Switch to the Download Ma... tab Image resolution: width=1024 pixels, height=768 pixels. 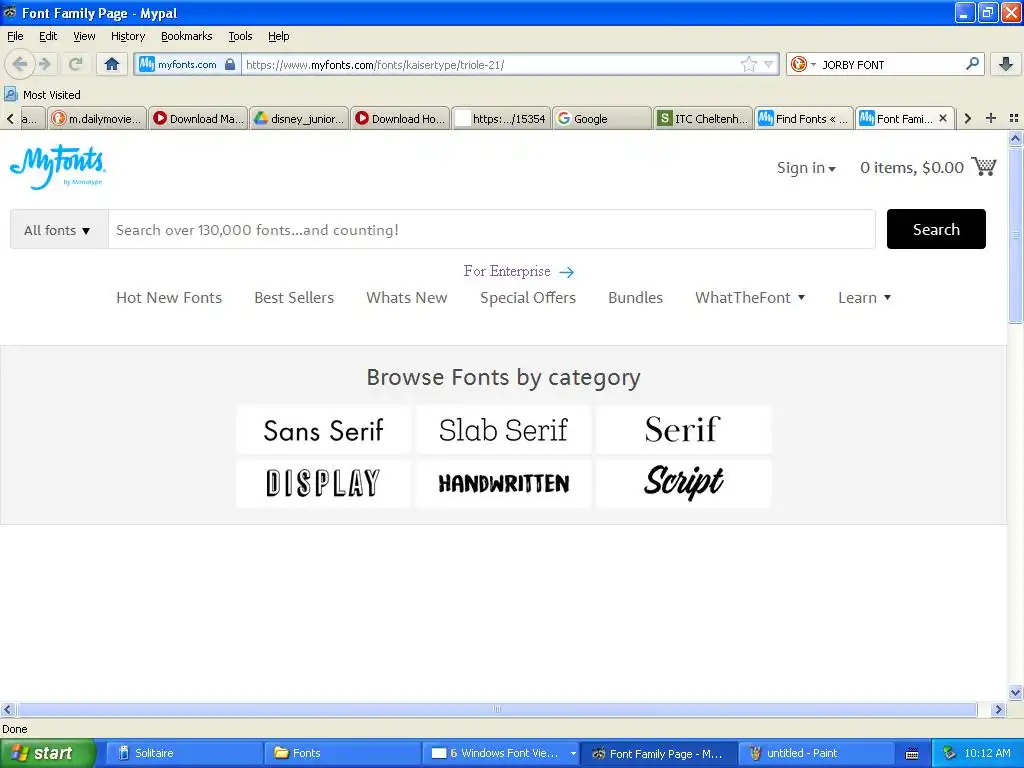click(x=199, y=118)
